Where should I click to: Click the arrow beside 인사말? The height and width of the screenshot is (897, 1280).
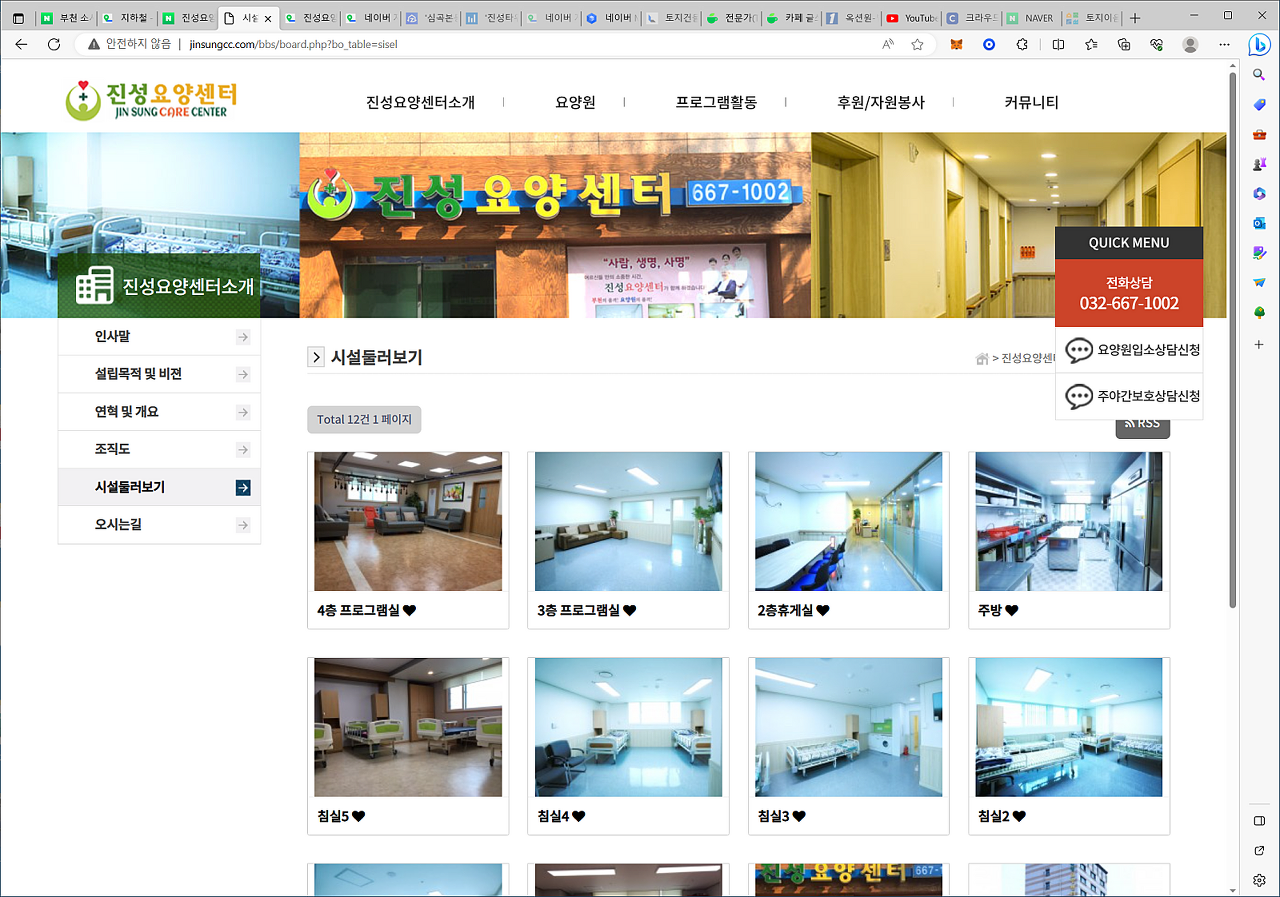(x=242, y=337)
